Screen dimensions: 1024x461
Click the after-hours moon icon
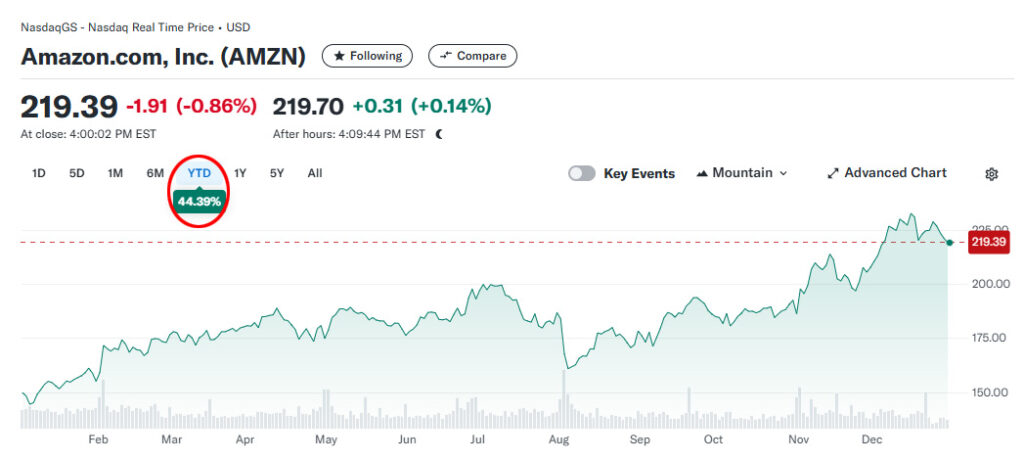(x=440, y=134)
